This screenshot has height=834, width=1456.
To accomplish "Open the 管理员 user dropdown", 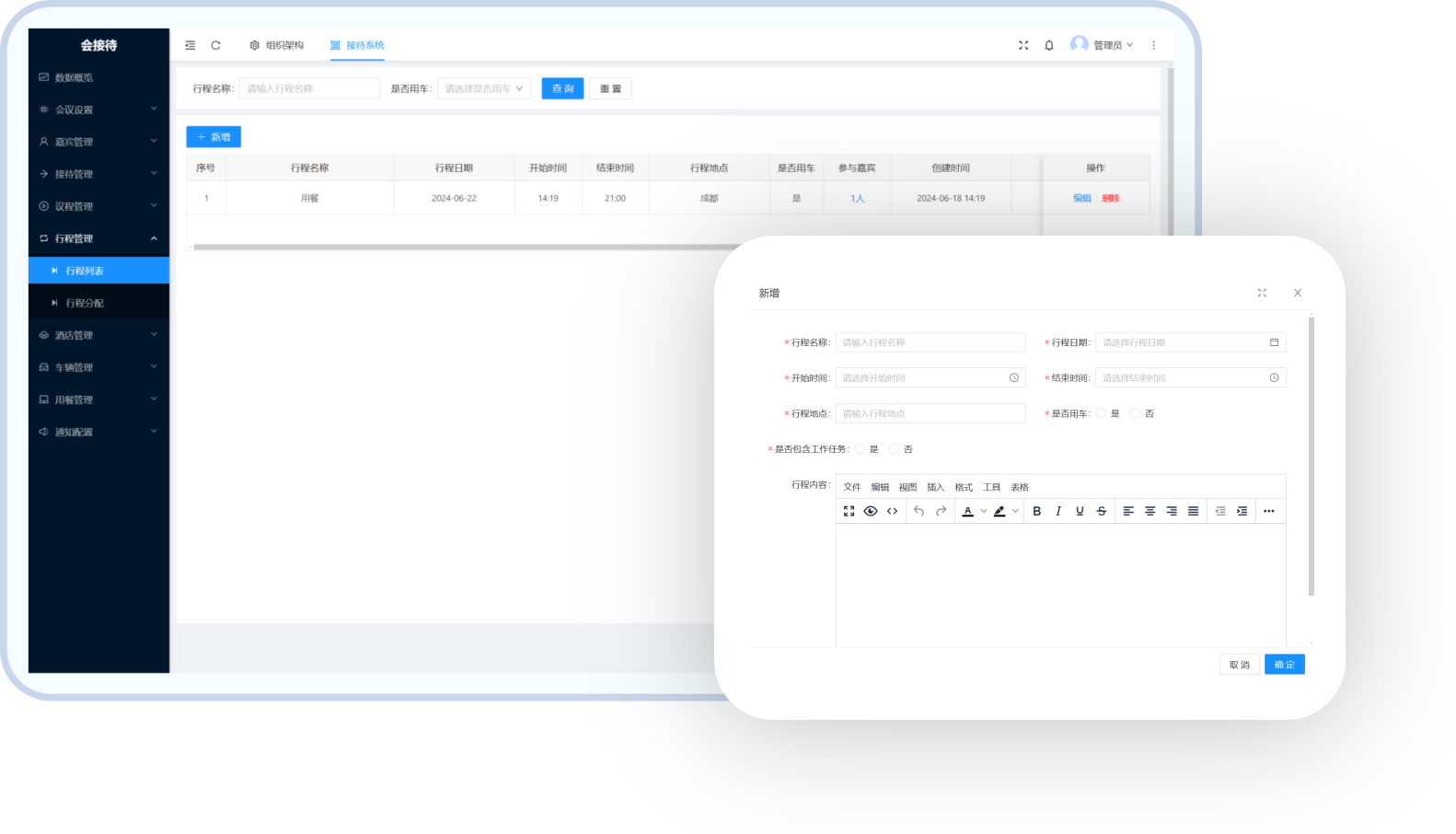I will (x=1103, y=45).
